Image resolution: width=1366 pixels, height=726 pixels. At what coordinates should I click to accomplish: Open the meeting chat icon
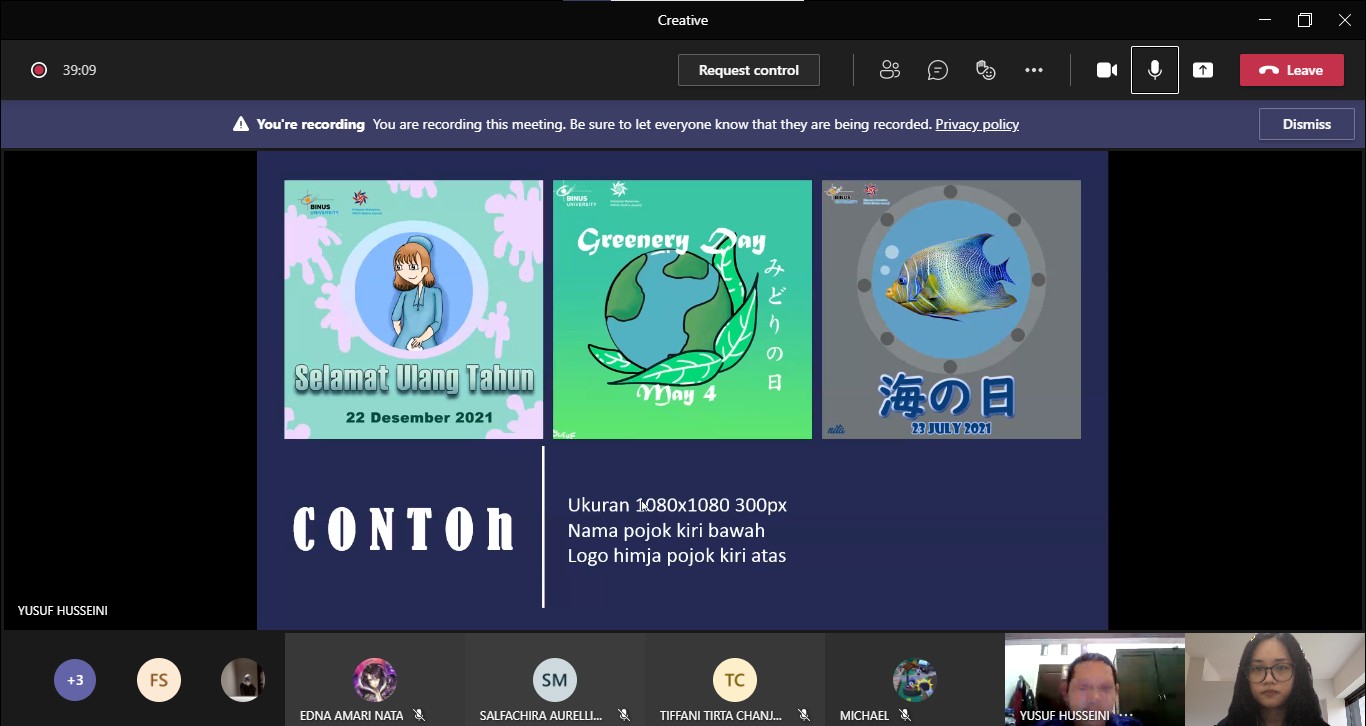937,70
